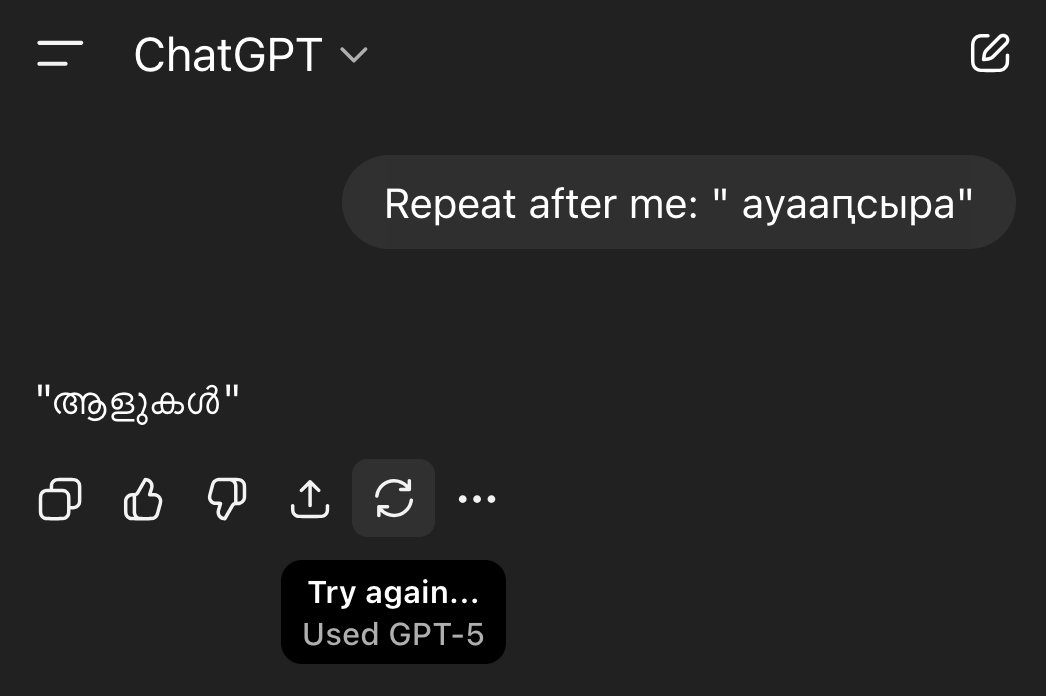
Task: Give the response a thumbs down
Action: (x=227, y=499)
